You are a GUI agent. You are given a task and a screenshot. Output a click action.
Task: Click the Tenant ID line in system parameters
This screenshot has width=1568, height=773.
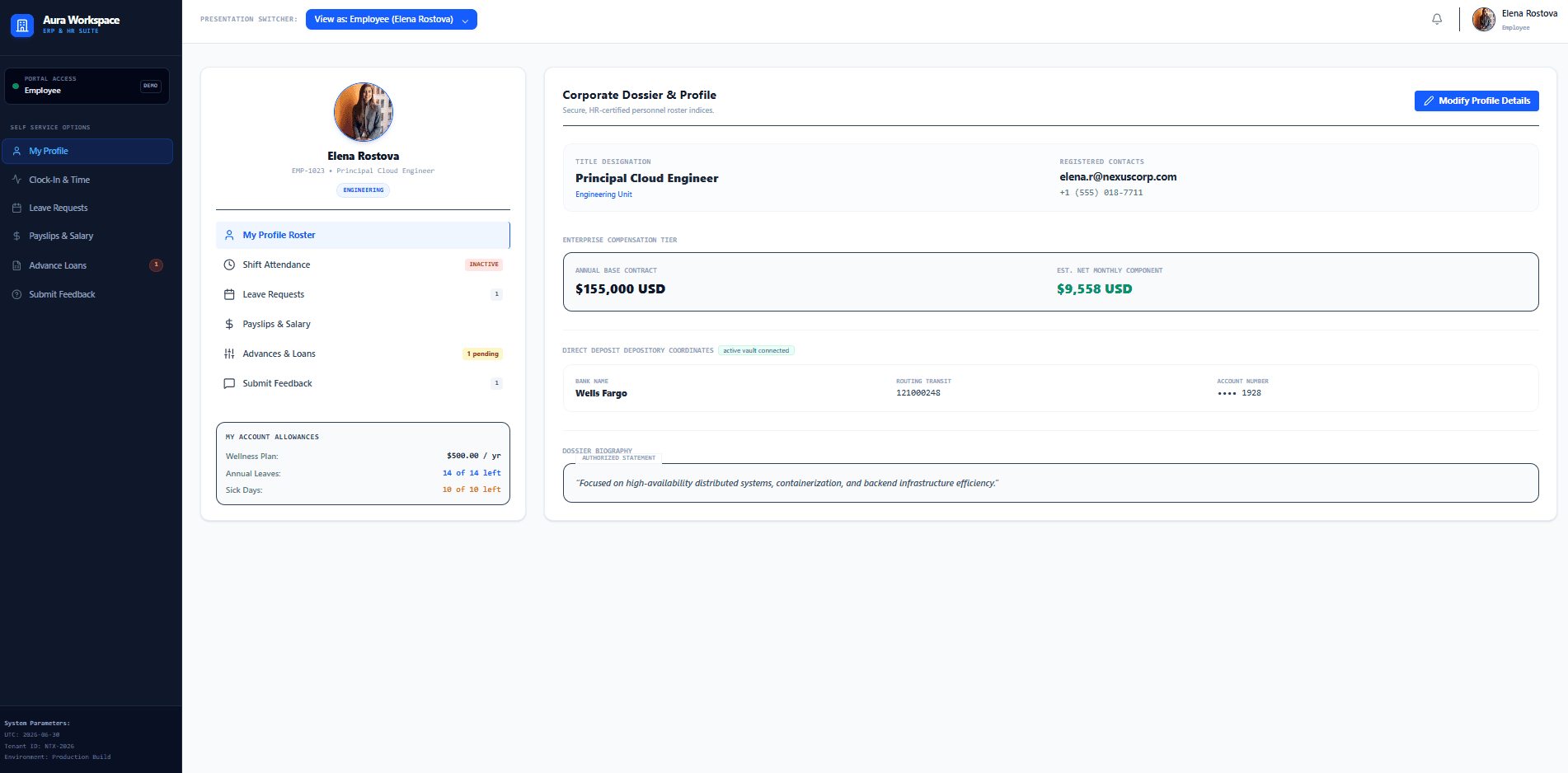39,746
